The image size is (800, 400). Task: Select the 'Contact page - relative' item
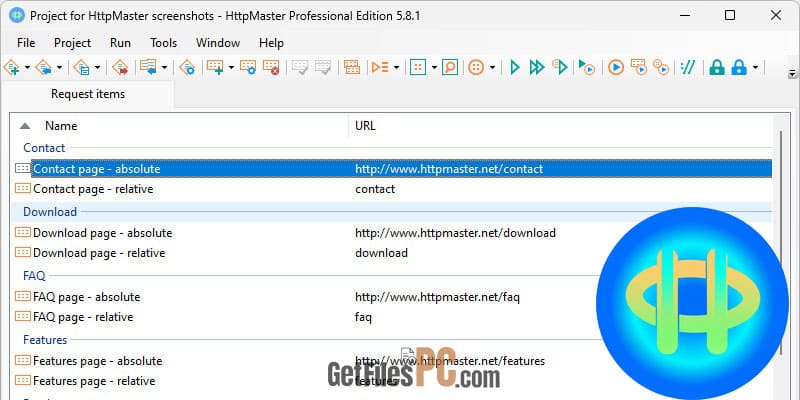pyautogui.click(x=93, y=189)
